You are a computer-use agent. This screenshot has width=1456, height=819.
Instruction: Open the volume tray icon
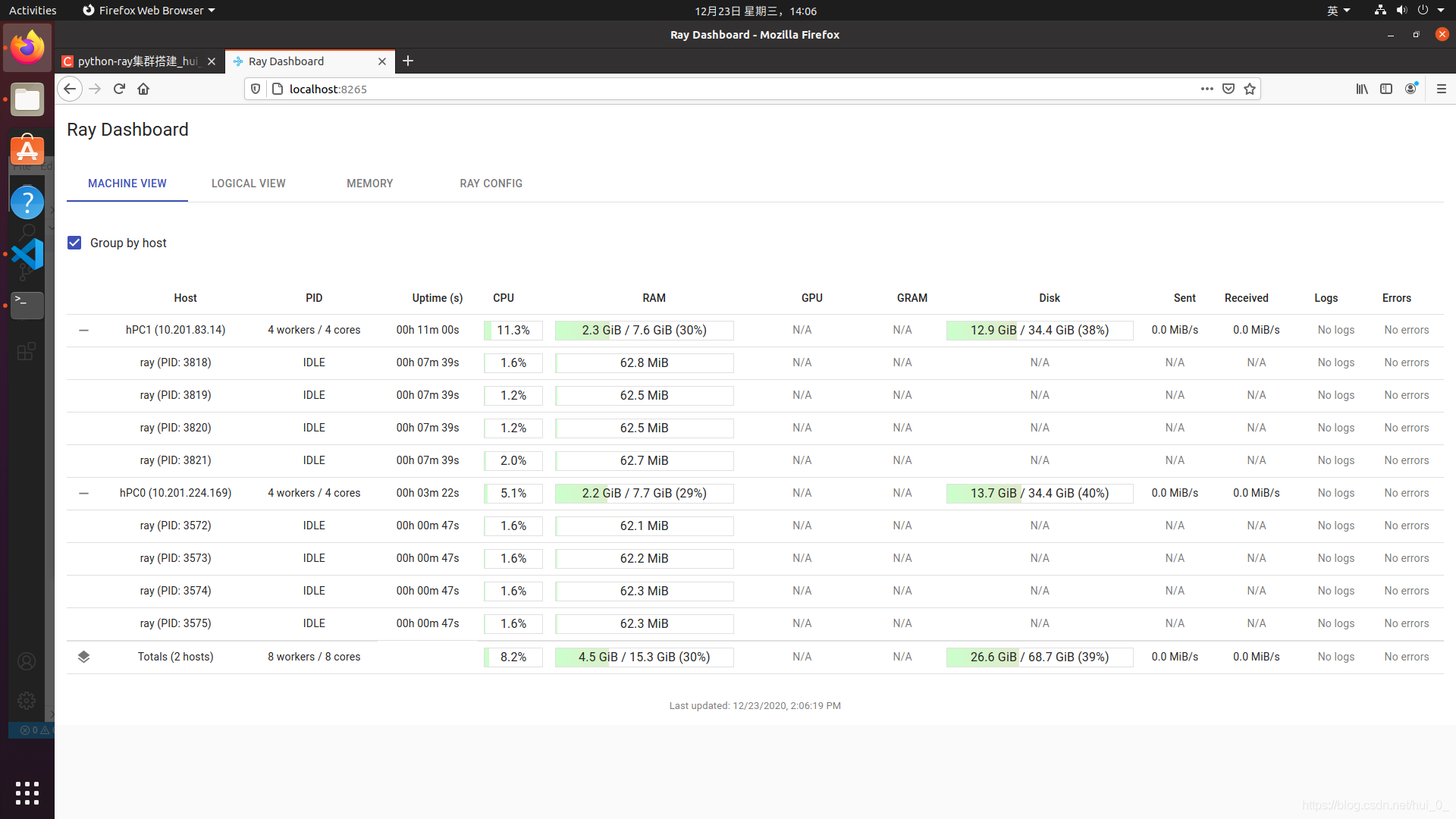pyautogui.click(x=1401, y=11)
